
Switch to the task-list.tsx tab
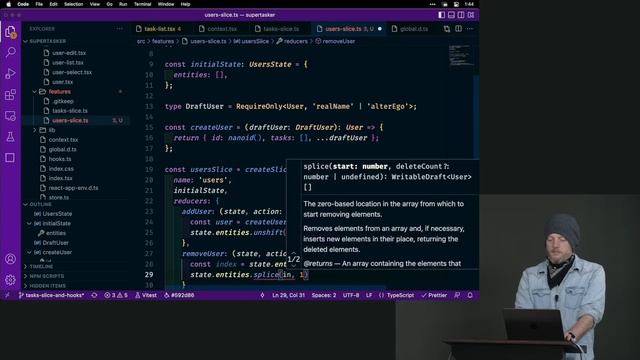coord(160,29)
